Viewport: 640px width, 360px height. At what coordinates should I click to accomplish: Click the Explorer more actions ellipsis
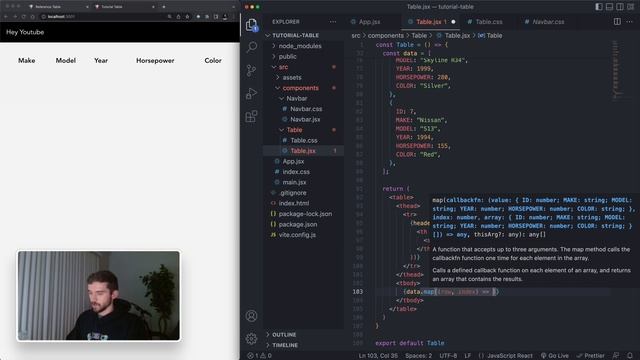coord(333,22)
